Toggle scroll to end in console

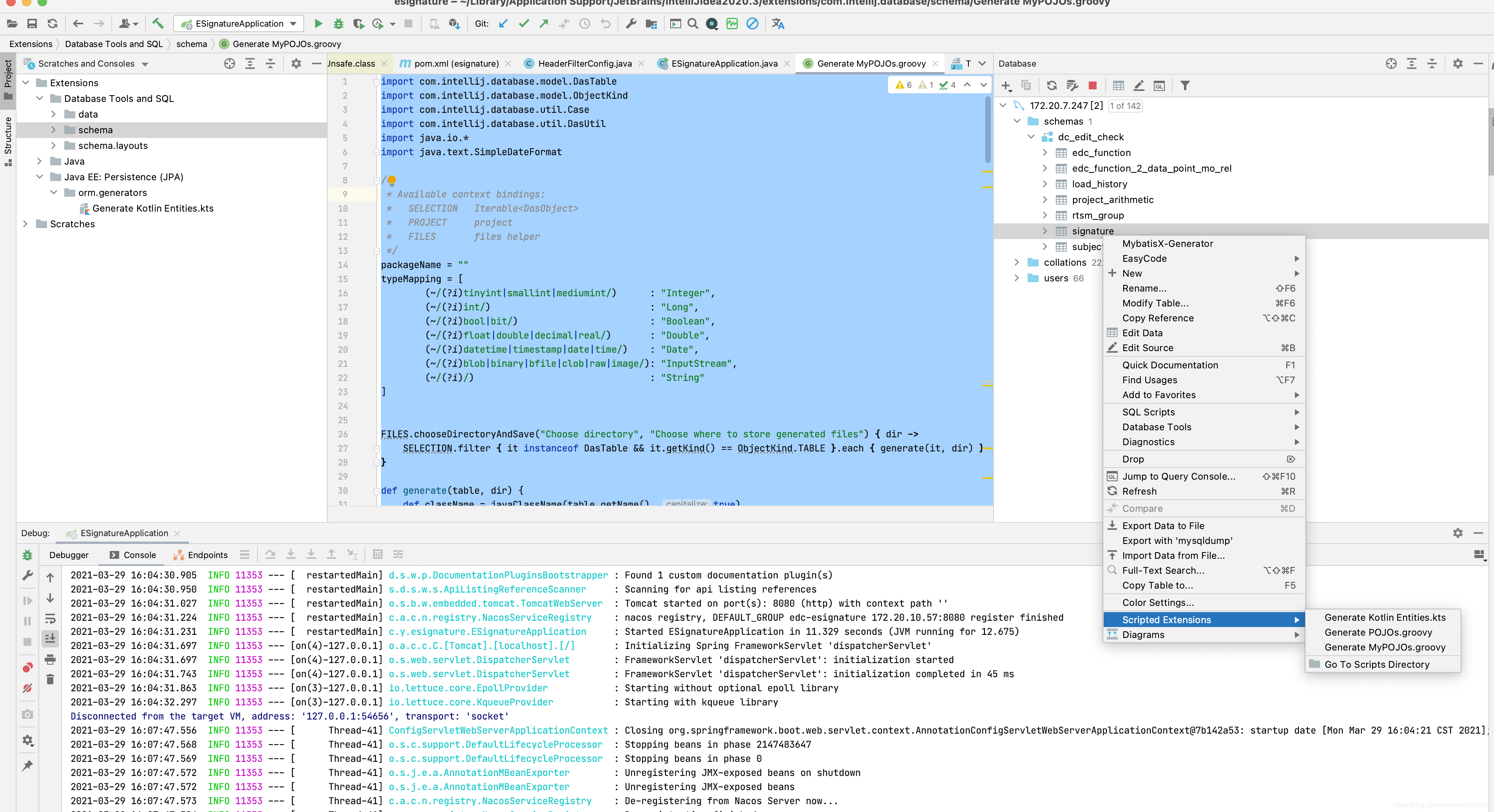(51, 638)
